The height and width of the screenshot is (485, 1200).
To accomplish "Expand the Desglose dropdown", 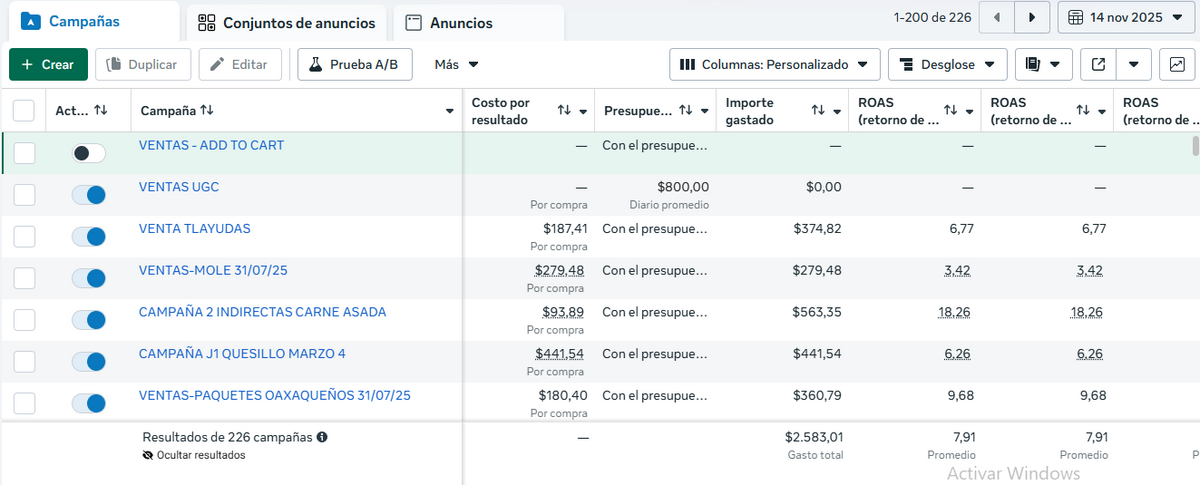I will 947,65.
